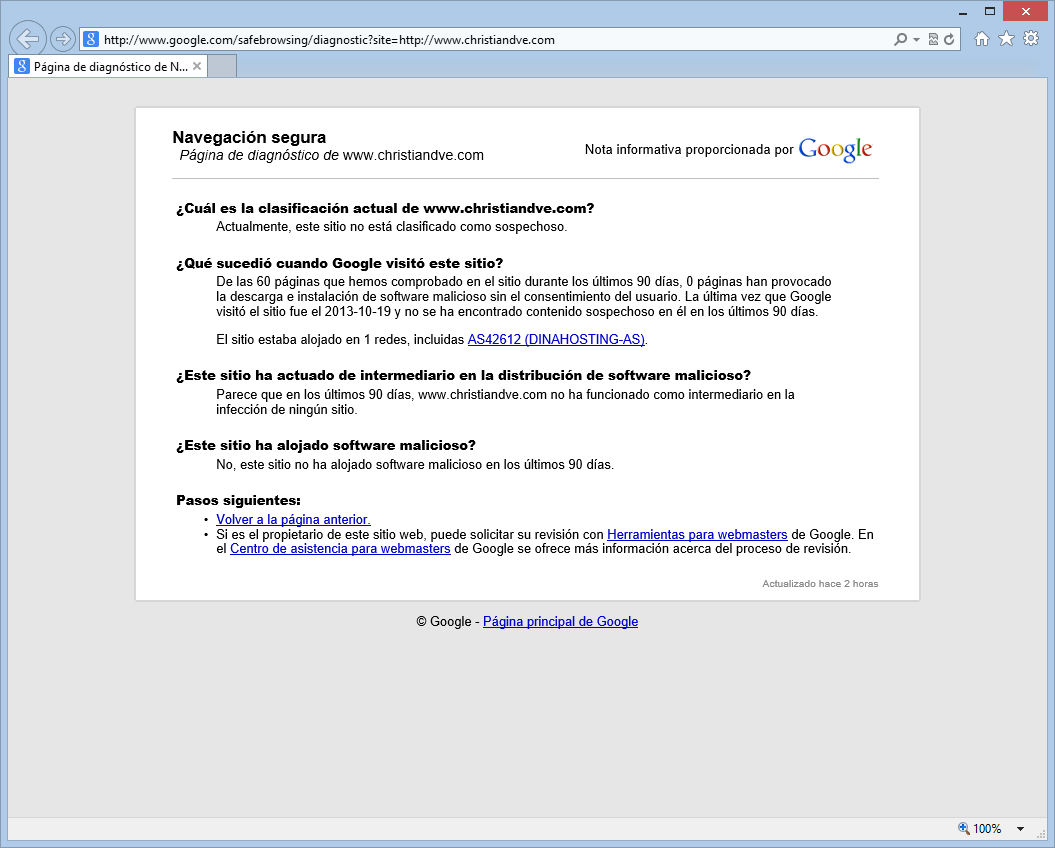Close the 'Página de diagnóstico' tab
The image size is (1055, 848).
pyautogui.click(x=197, y=66)
